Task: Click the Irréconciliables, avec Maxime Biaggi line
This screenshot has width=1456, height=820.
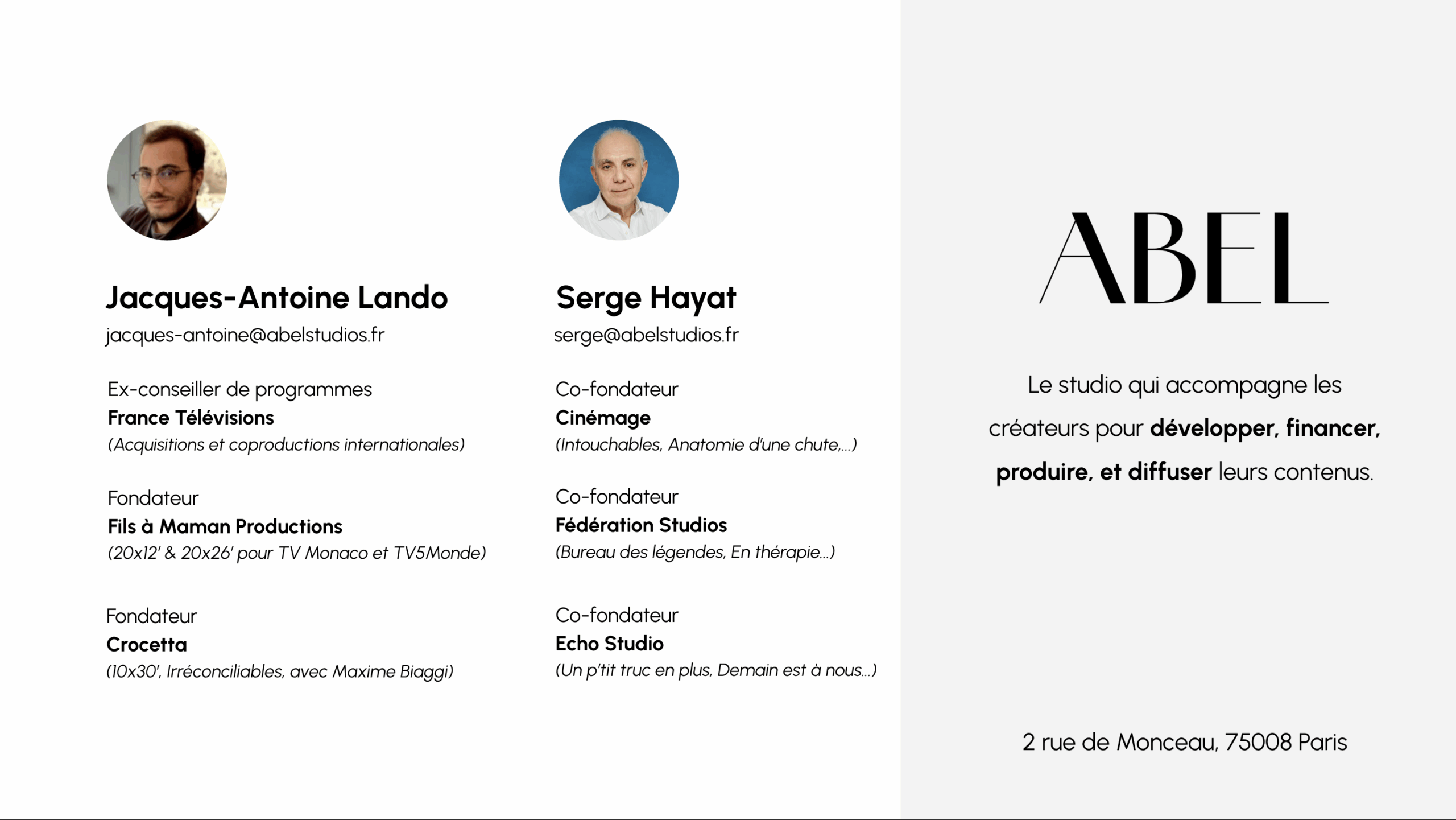Action: [x=280, y=671]
